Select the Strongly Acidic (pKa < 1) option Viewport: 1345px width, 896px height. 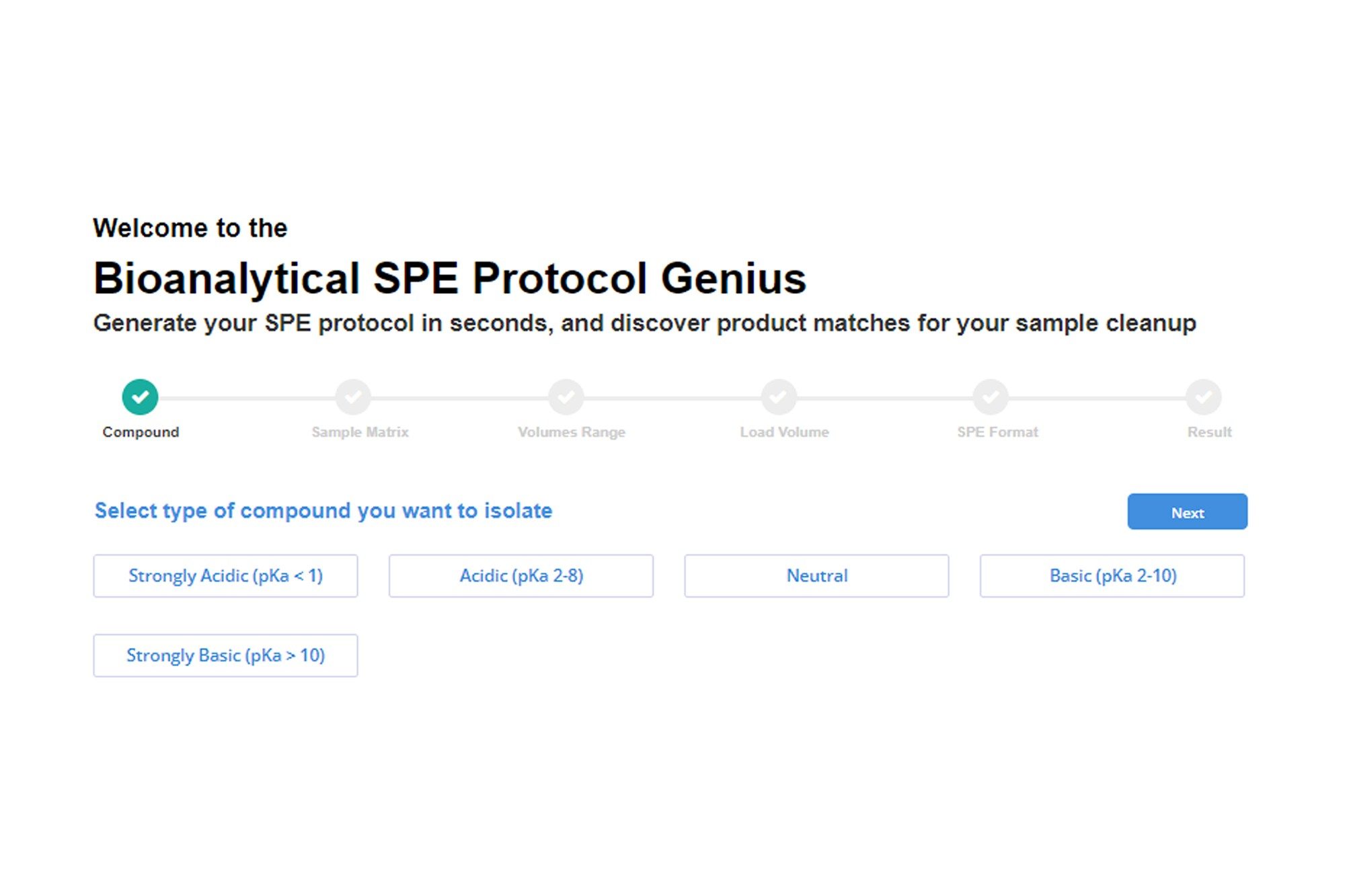click(225, 576)
